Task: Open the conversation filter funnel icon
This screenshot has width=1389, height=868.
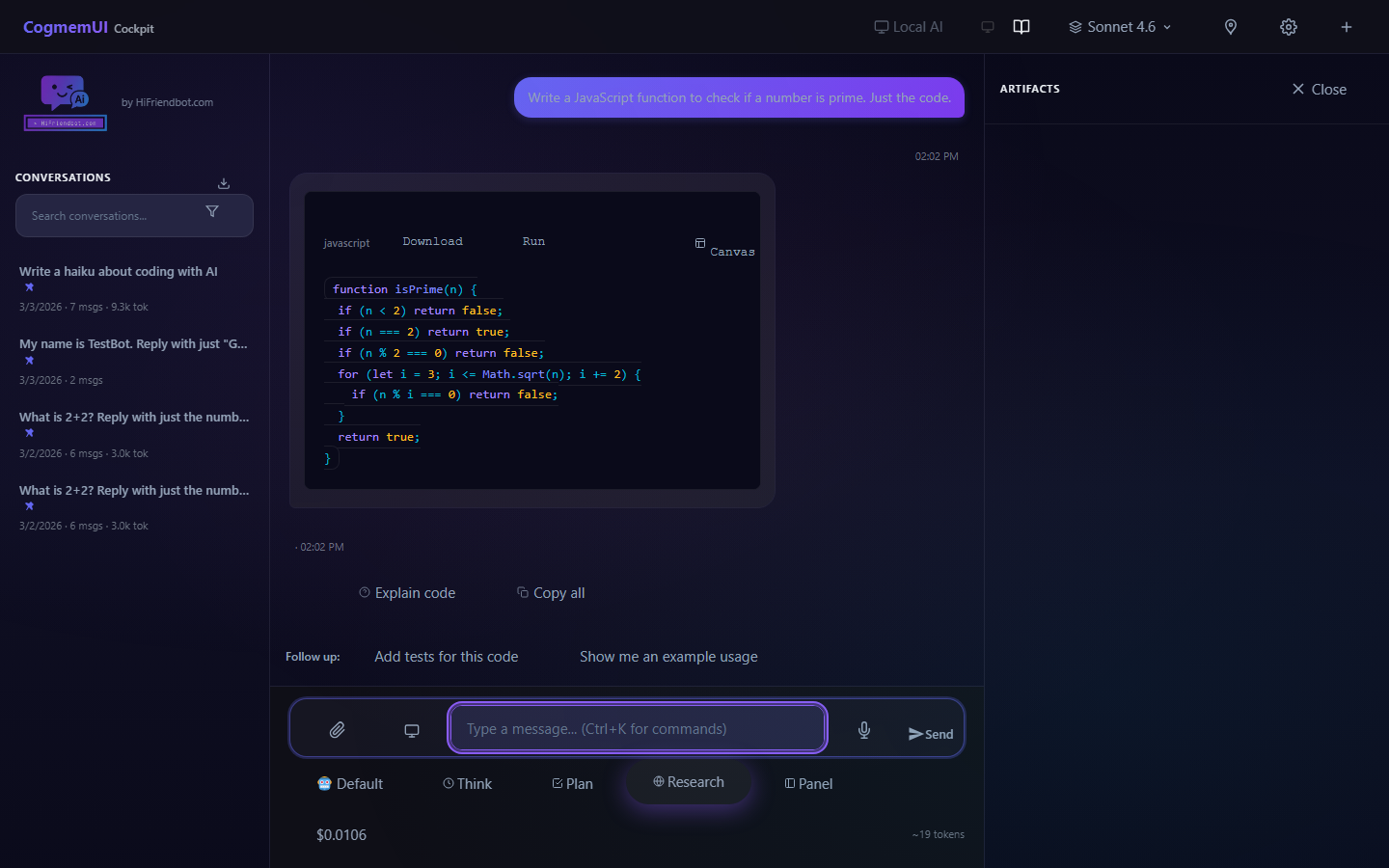Action: click(212, 211)
